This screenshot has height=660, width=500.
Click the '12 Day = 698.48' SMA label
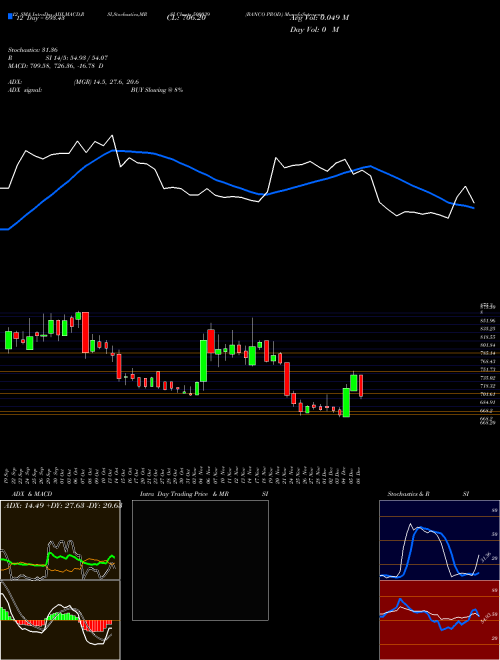click(x=40, y=18)
